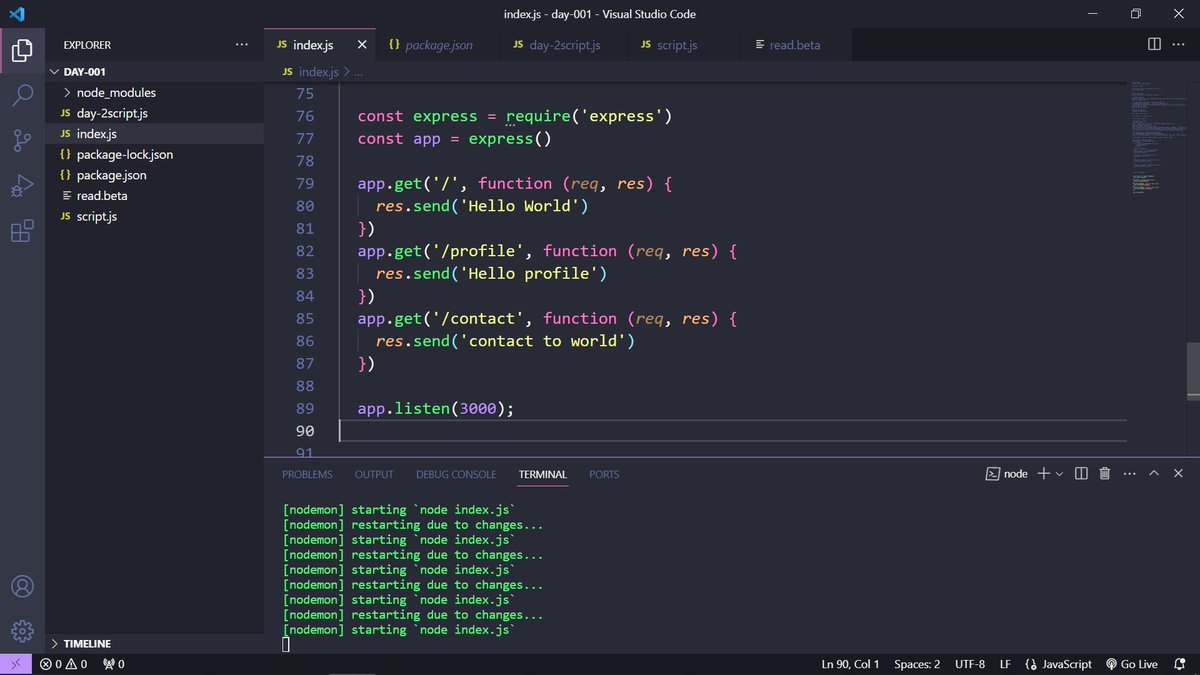
Task: Click the '/contact' route string
Action: 478,318
